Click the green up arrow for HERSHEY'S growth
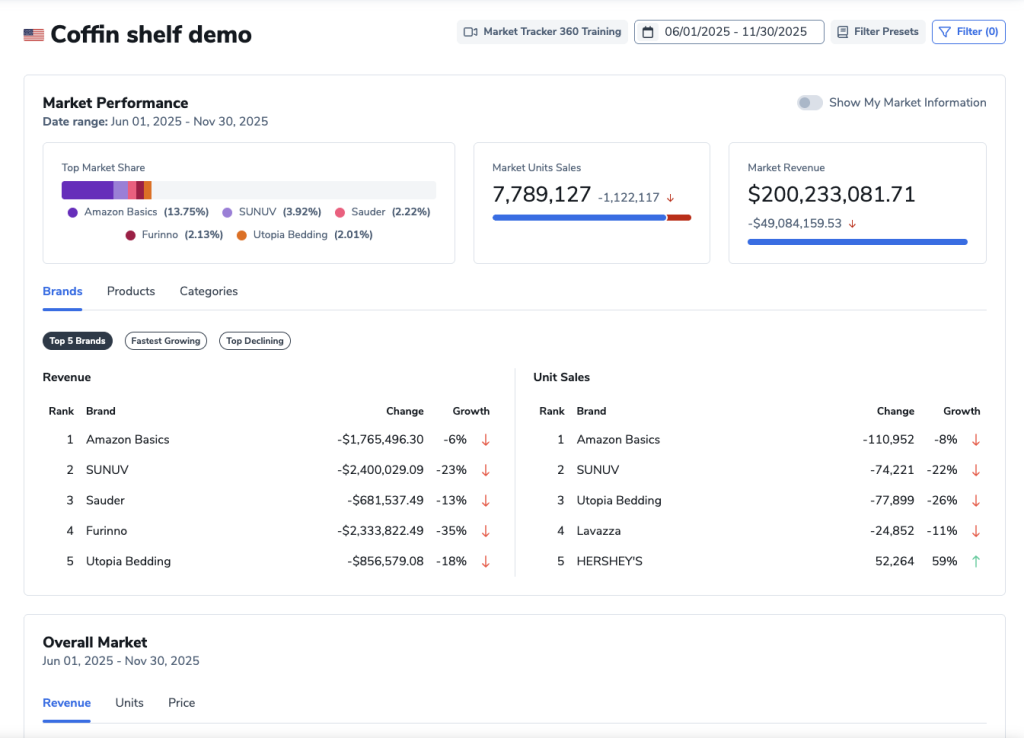This screenshot has height=738, width=1024. 976,561
